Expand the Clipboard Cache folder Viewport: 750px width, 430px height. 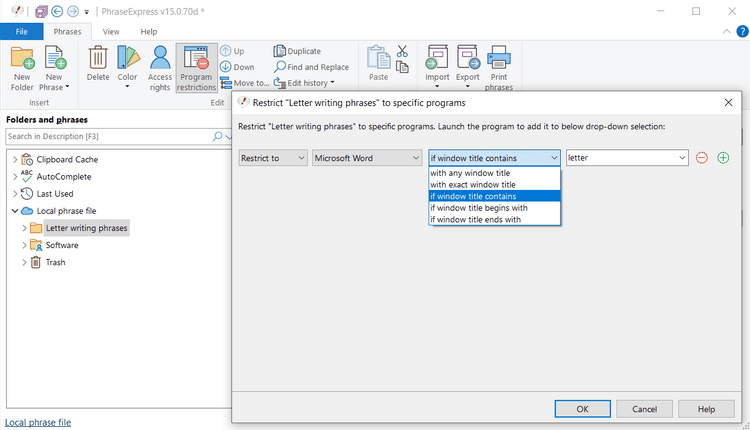14,159
